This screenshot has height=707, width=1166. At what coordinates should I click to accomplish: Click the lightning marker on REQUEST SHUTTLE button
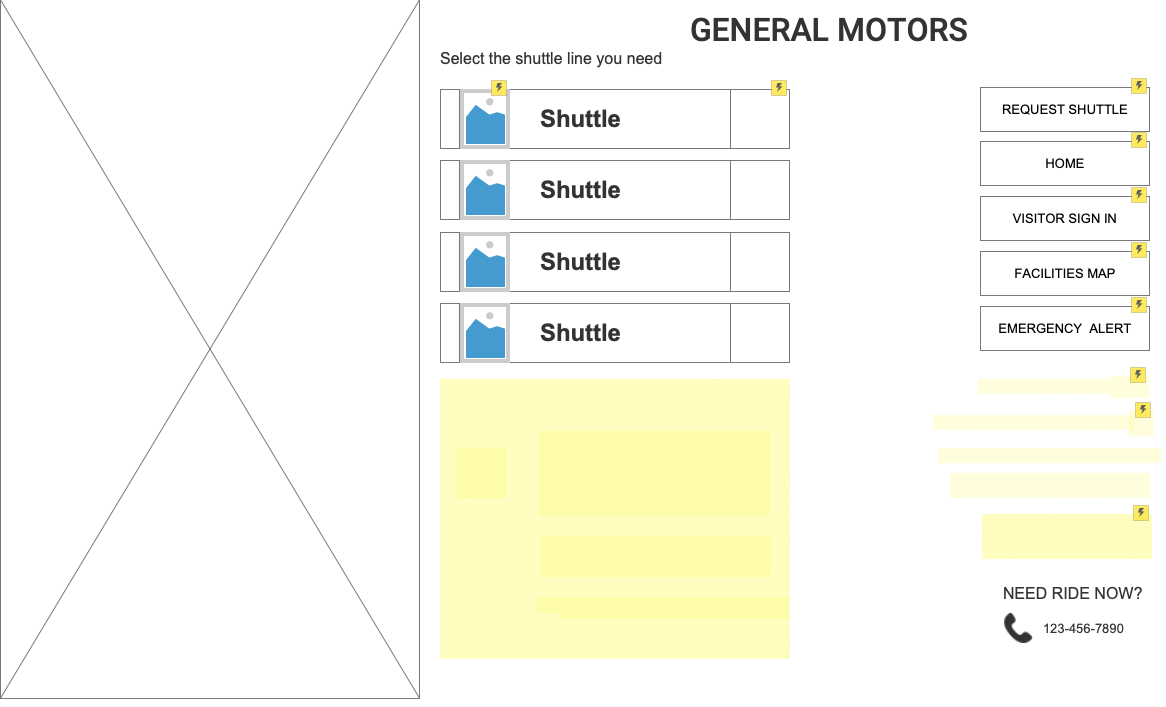pos(1138,85)
